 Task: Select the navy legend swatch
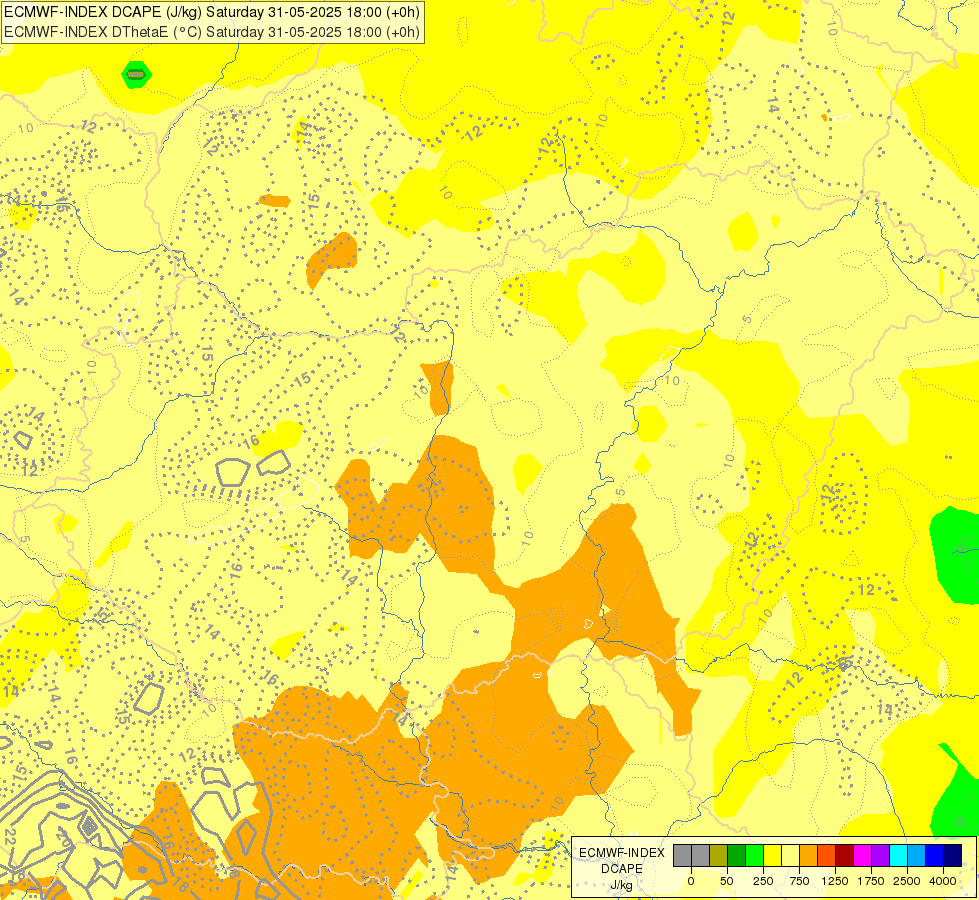pyautogui.click(x=953, y=856)
